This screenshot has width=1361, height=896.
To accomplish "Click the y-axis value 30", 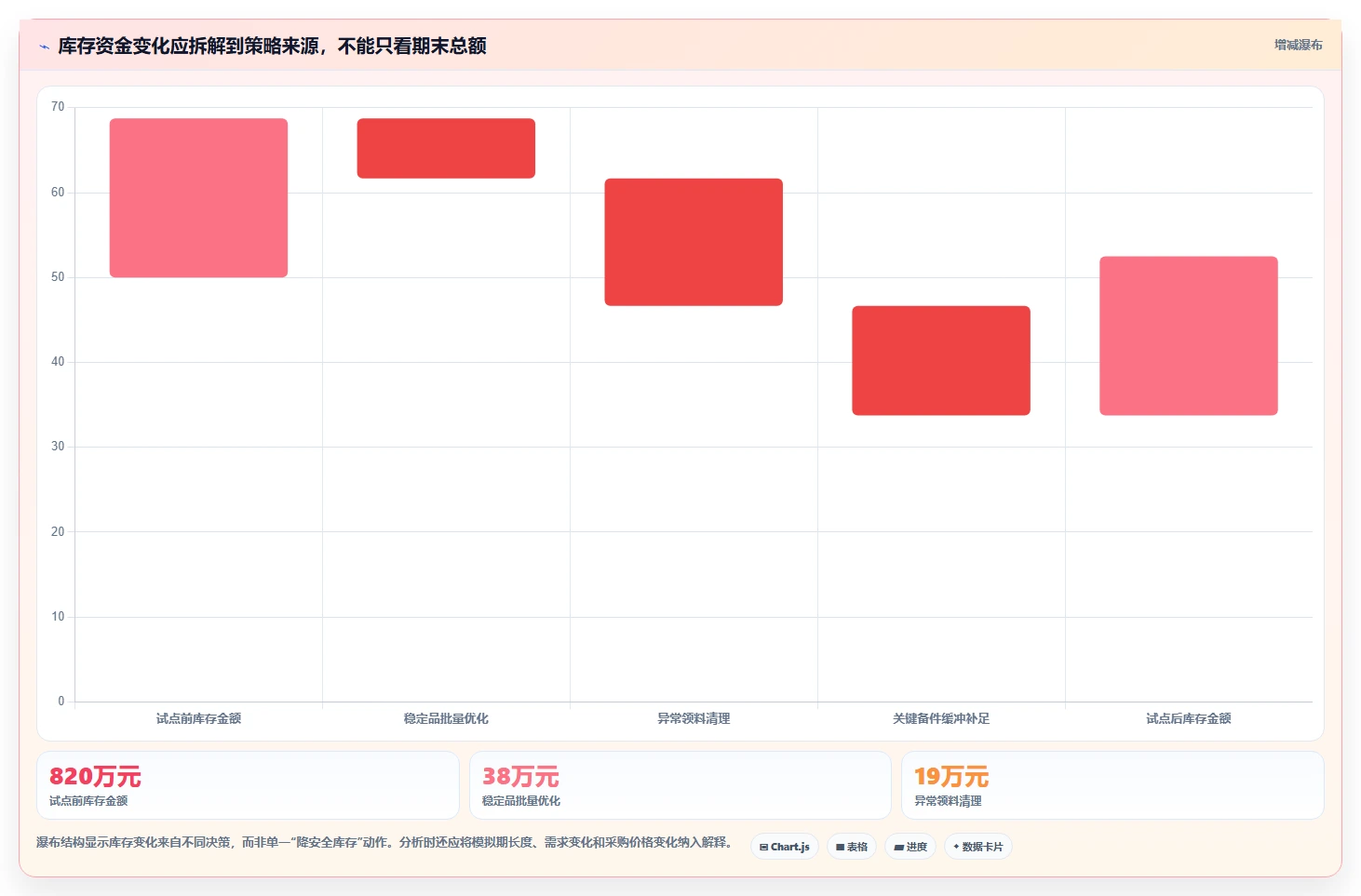I will [58, 447].
